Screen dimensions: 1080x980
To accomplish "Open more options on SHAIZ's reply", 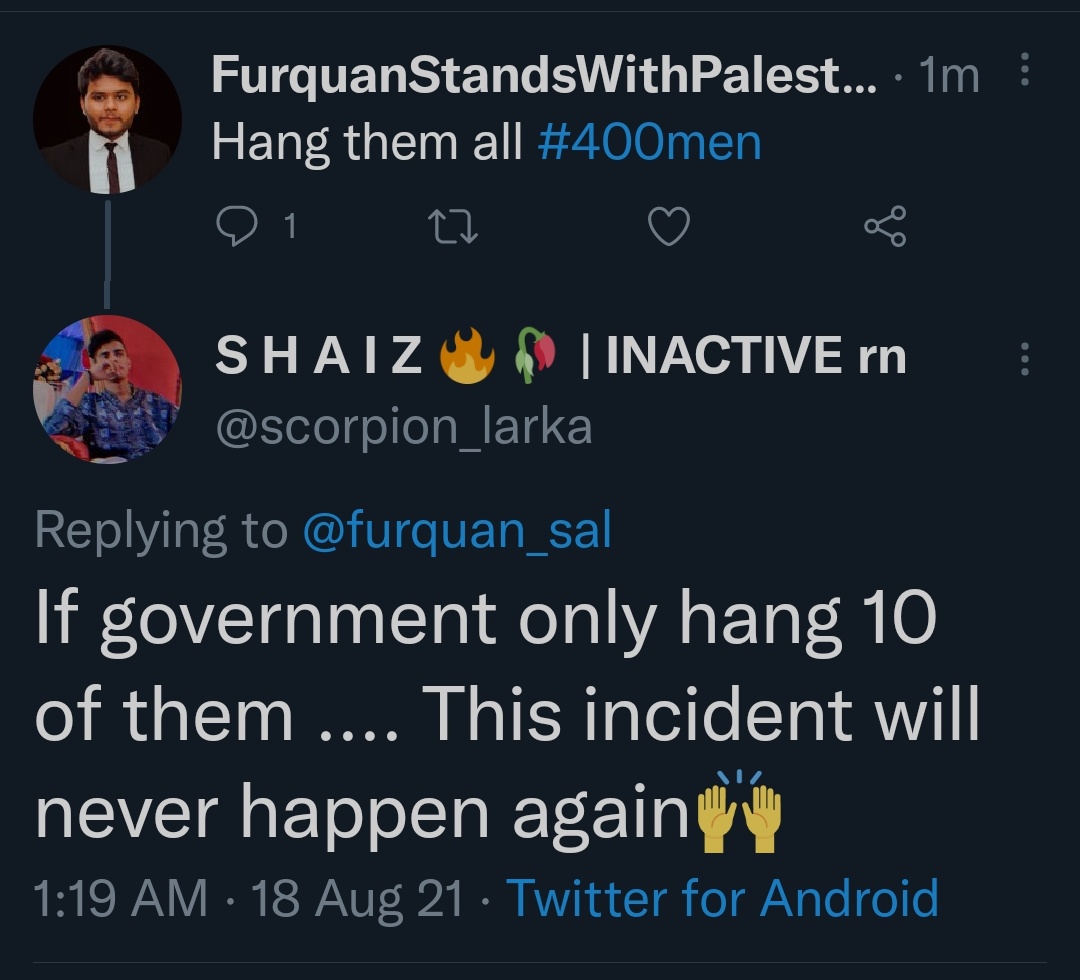I will click(x=1025, y=359).
